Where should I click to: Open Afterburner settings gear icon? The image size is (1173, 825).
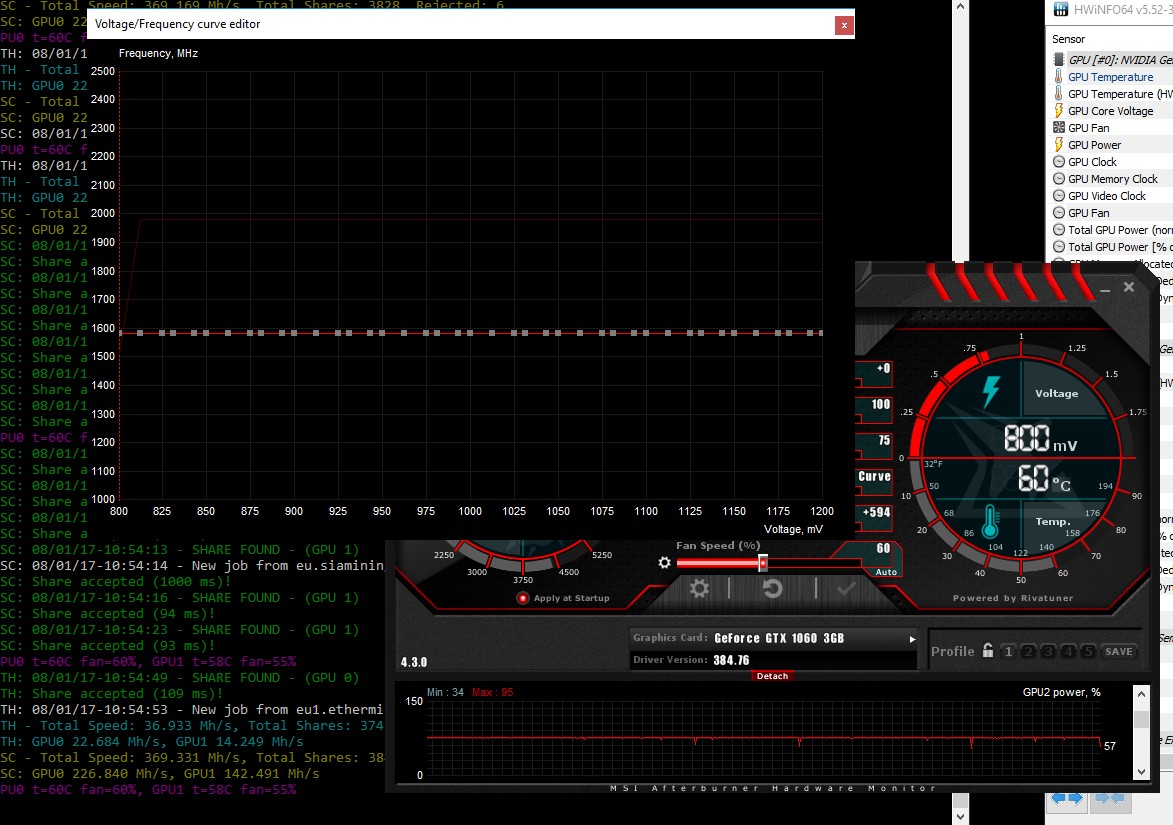[699, 589]
